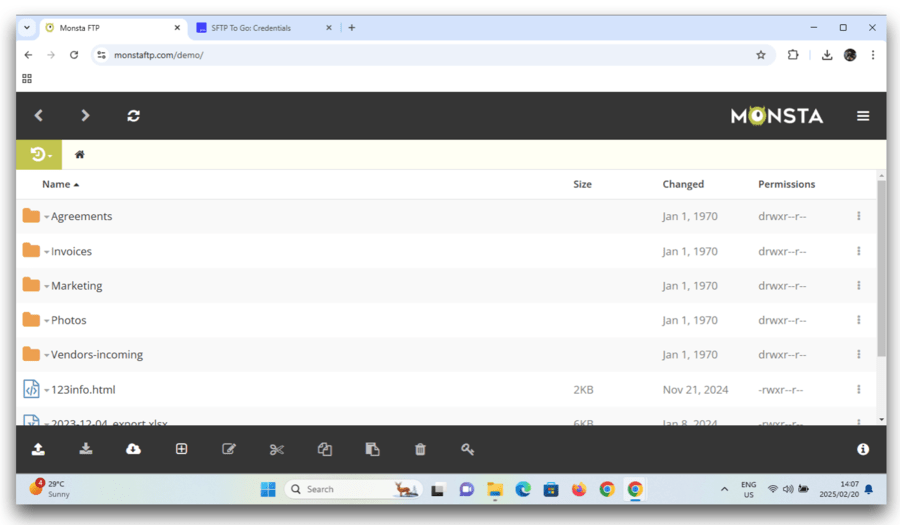Open more options for 123info.html row

859,390
